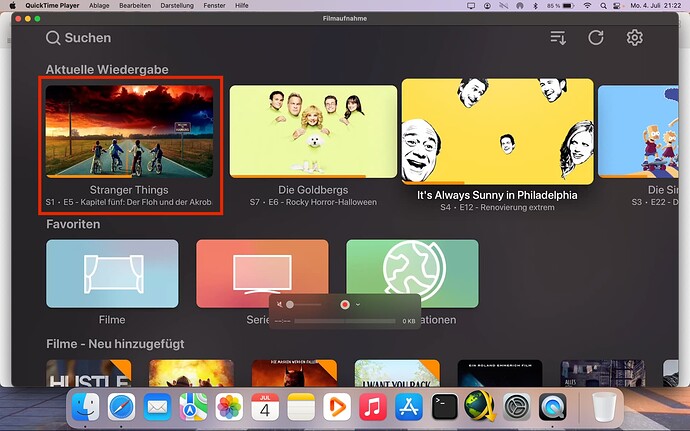Open the green globe favorites tile
The width and height of the screenshot is (690, 431).
click(412, 273)
